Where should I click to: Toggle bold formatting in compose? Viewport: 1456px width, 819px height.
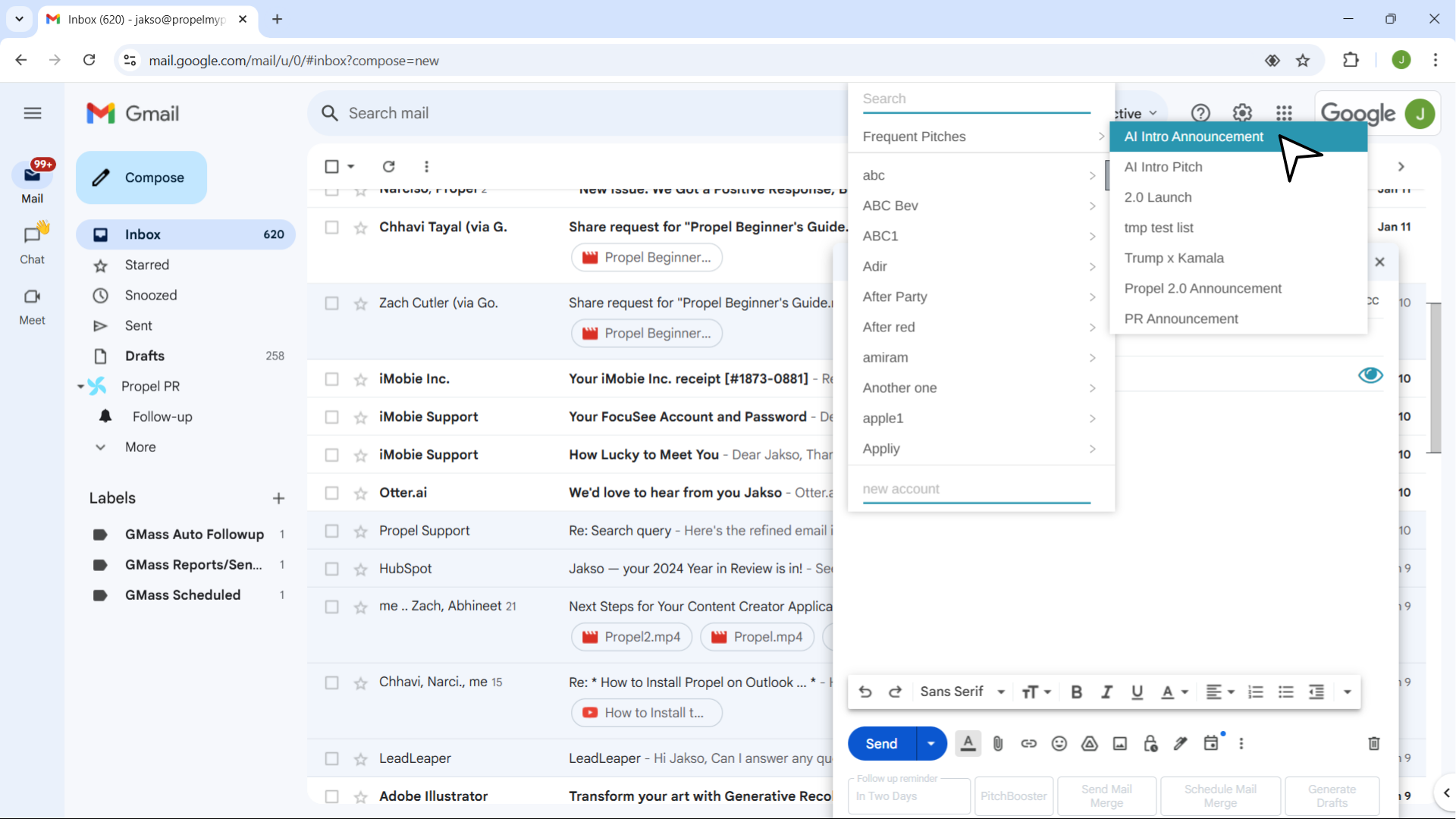[x=1076, y=692]
